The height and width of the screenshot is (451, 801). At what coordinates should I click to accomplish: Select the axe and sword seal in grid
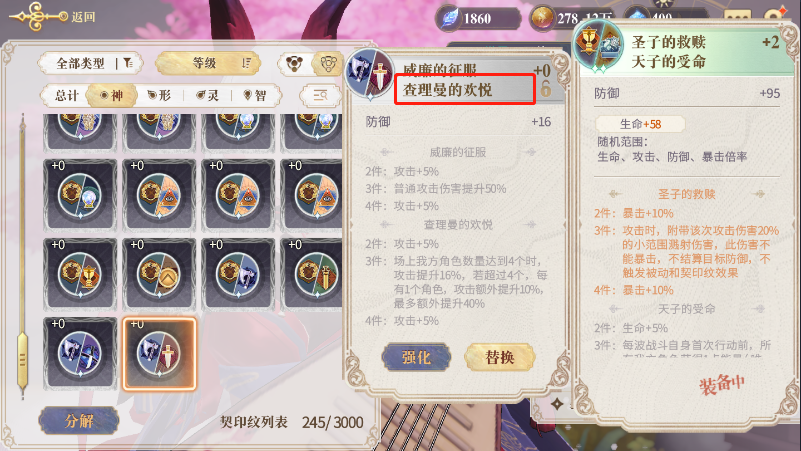point(159,354)
